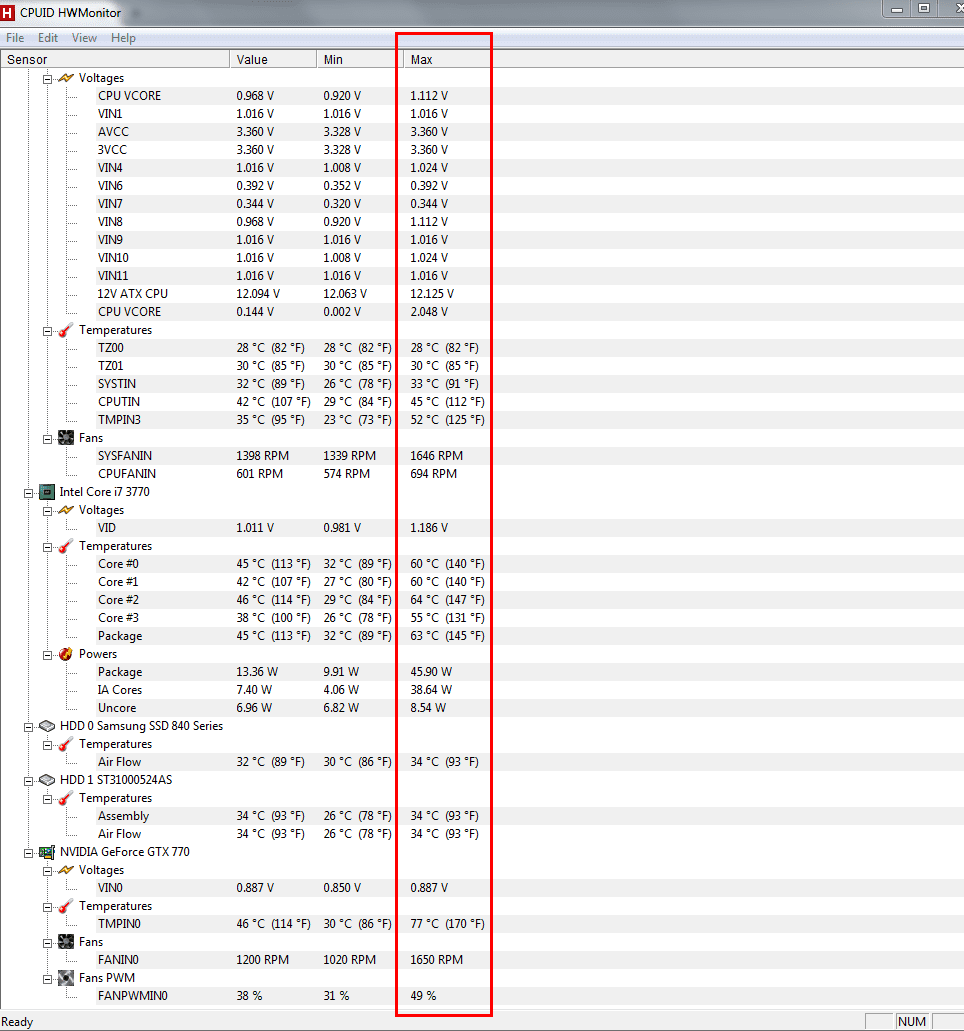Collapse the HDD 0 Samsung SSD node
This screenshot has height=1031, width=964.
[28, 727]
